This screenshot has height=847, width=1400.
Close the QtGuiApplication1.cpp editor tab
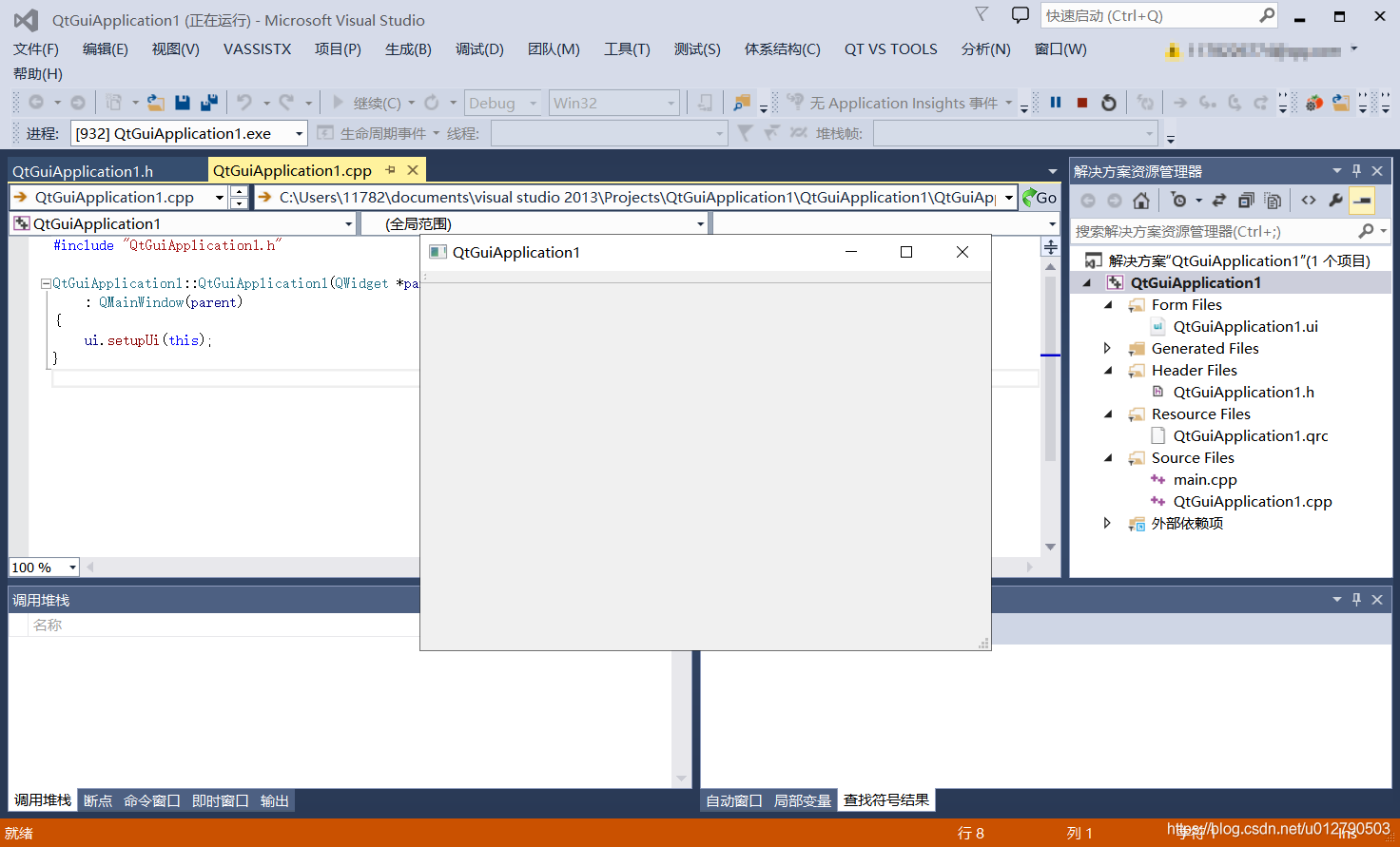(413, 170)
